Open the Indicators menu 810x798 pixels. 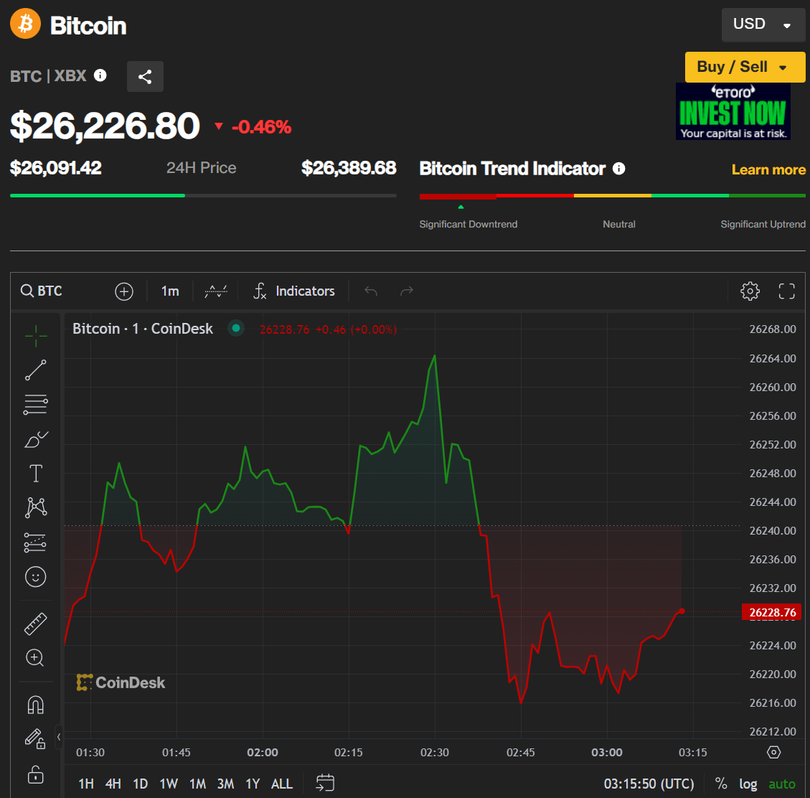point(293,291)
